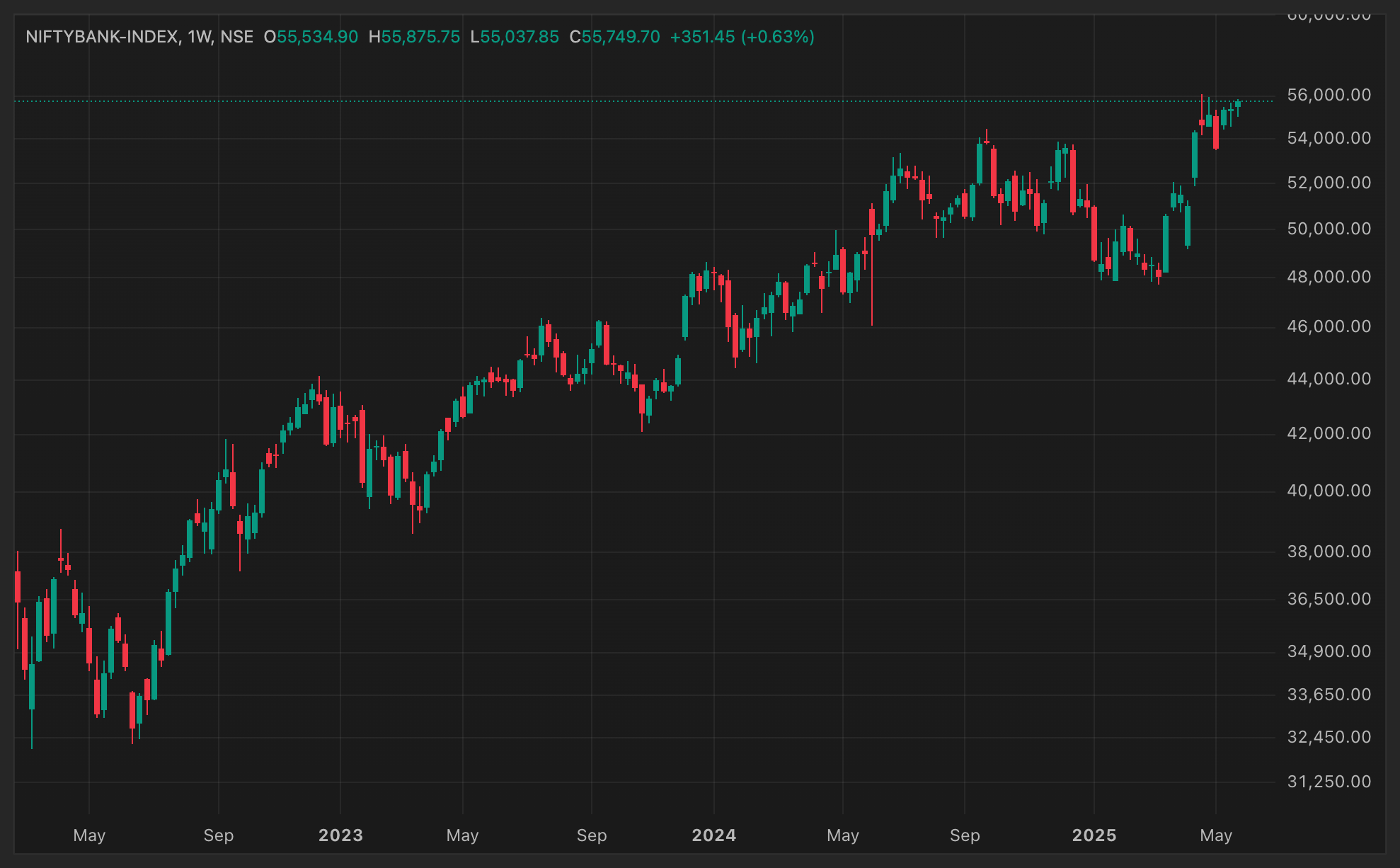Click the 31,250.00 price axis label
This screenshot has height=868, width=1400.
pyautogui.click(x=1329, y=782)
